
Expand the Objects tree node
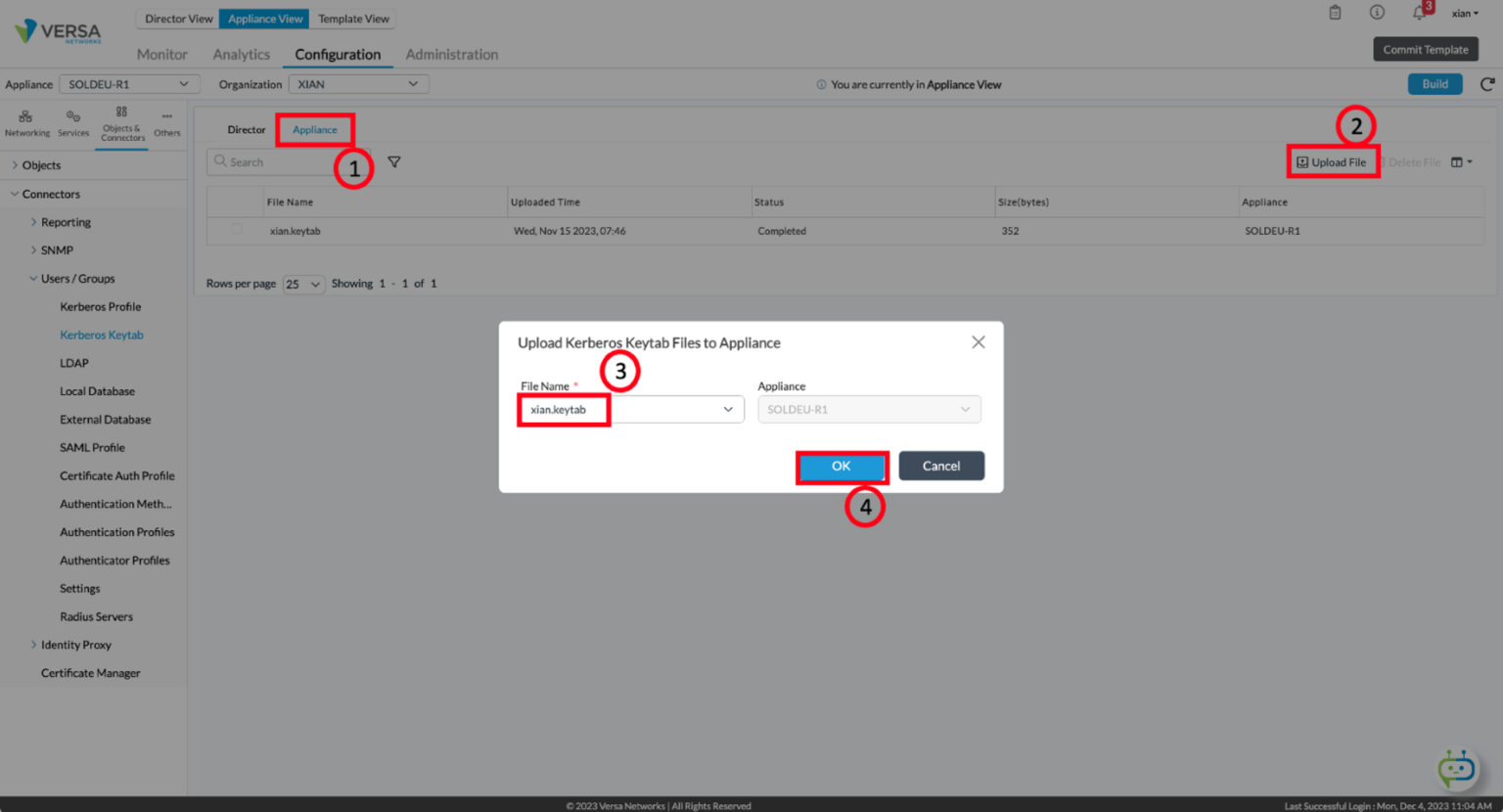point(15,165)
